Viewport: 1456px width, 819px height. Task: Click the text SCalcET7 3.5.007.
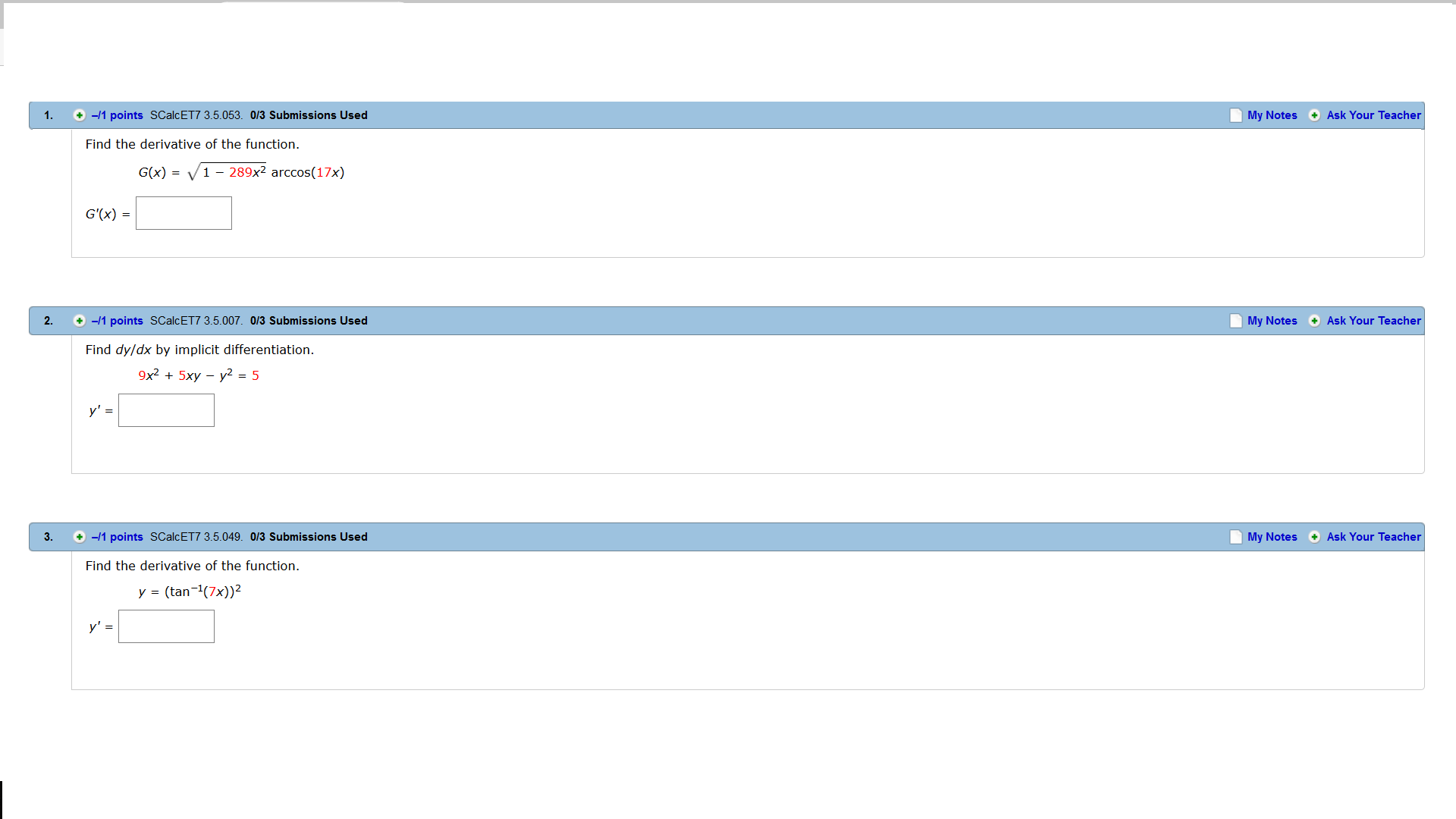[x=196, y=321]
